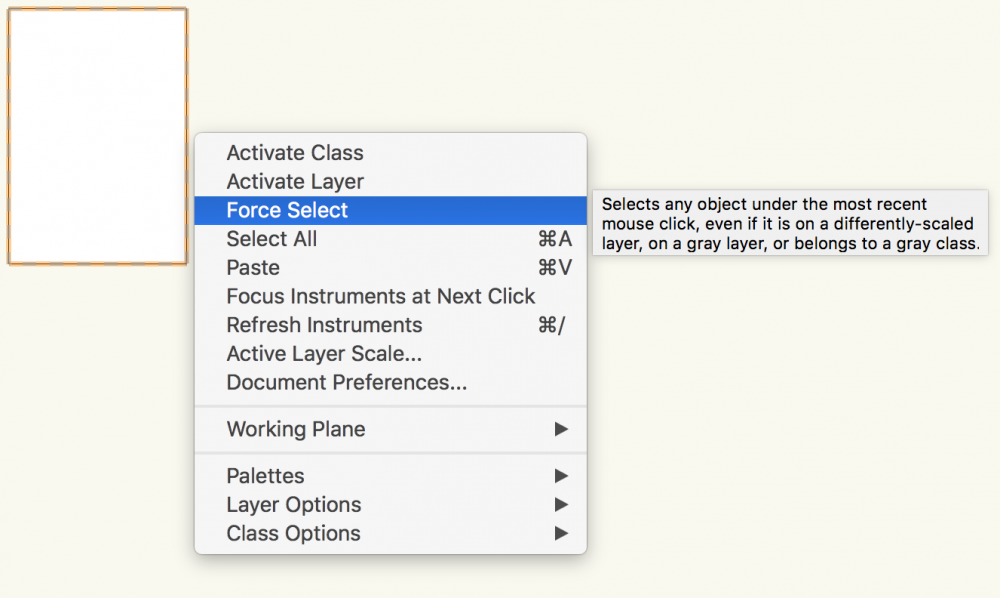
Task: Open Document Preferences... from the menu
Action: 346,382
